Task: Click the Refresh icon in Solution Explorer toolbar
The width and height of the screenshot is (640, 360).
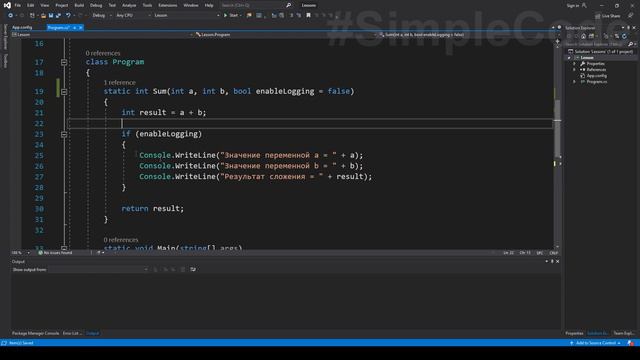Action: point(624,36)
